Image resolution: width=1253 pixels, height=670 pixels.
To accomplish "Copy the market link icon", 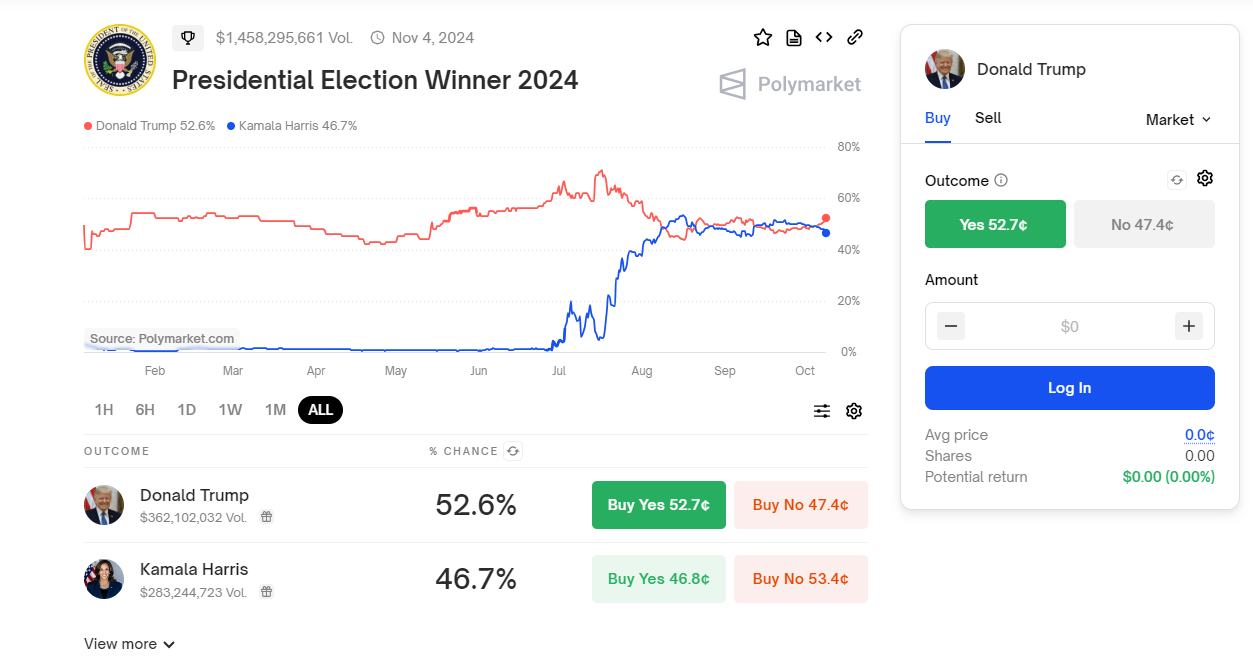I will (855, 38).
